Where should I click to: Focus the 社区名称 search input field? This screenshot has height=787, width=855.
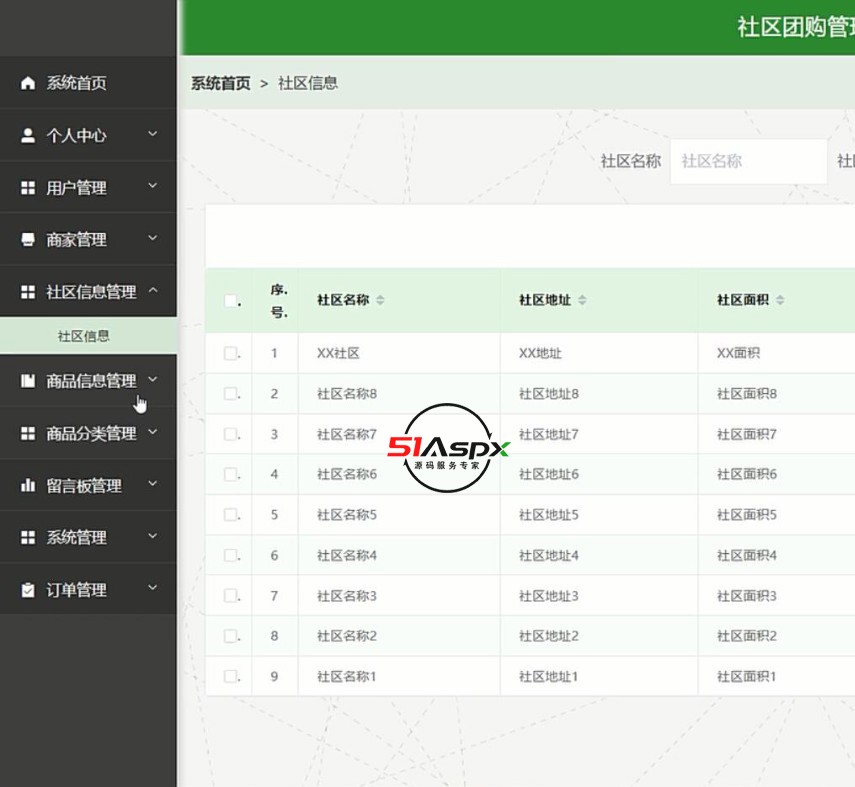pyautogui.click(x=748, y=161)
